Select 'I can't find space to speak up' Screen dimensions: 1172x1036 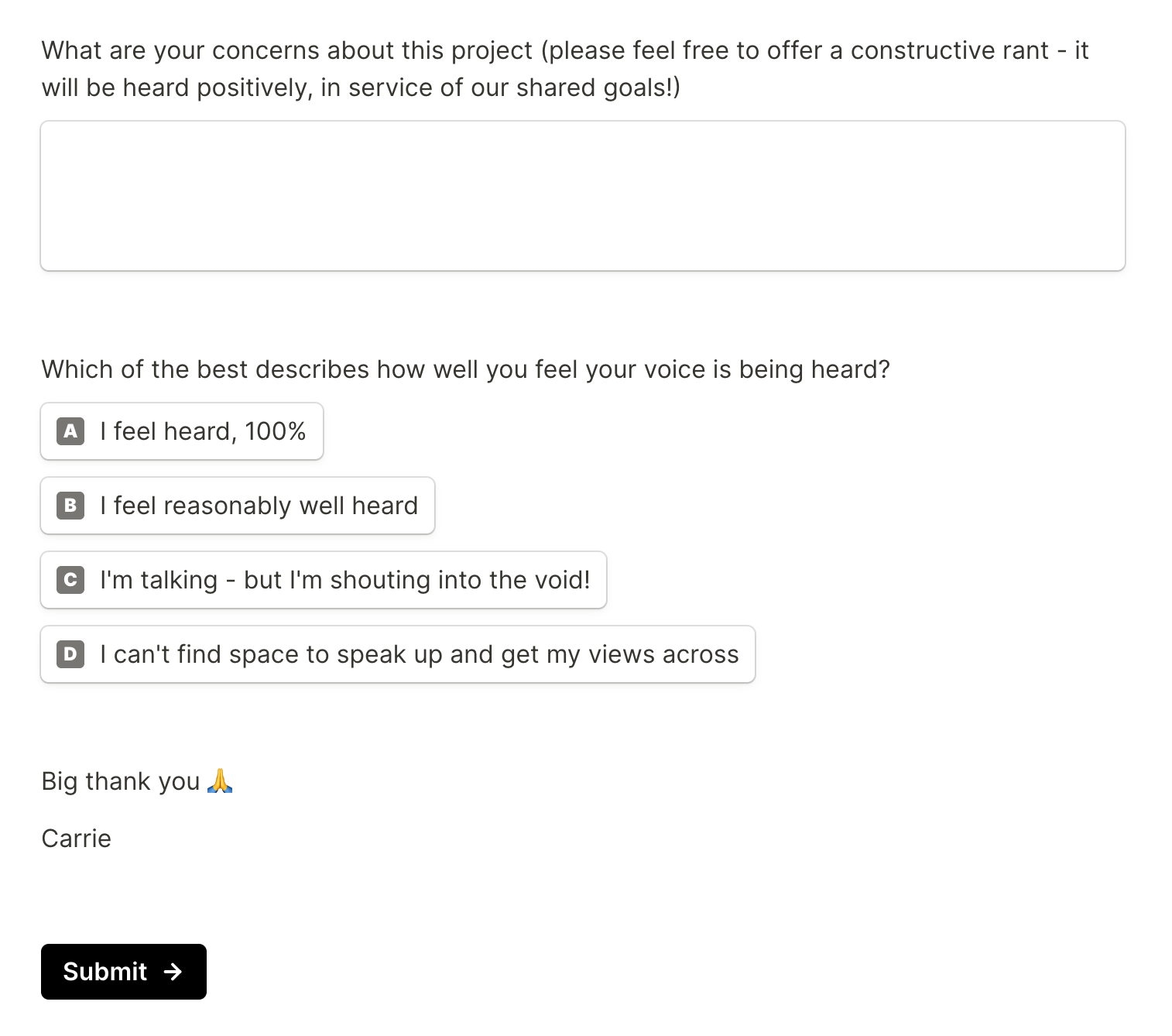pos(398,654)
